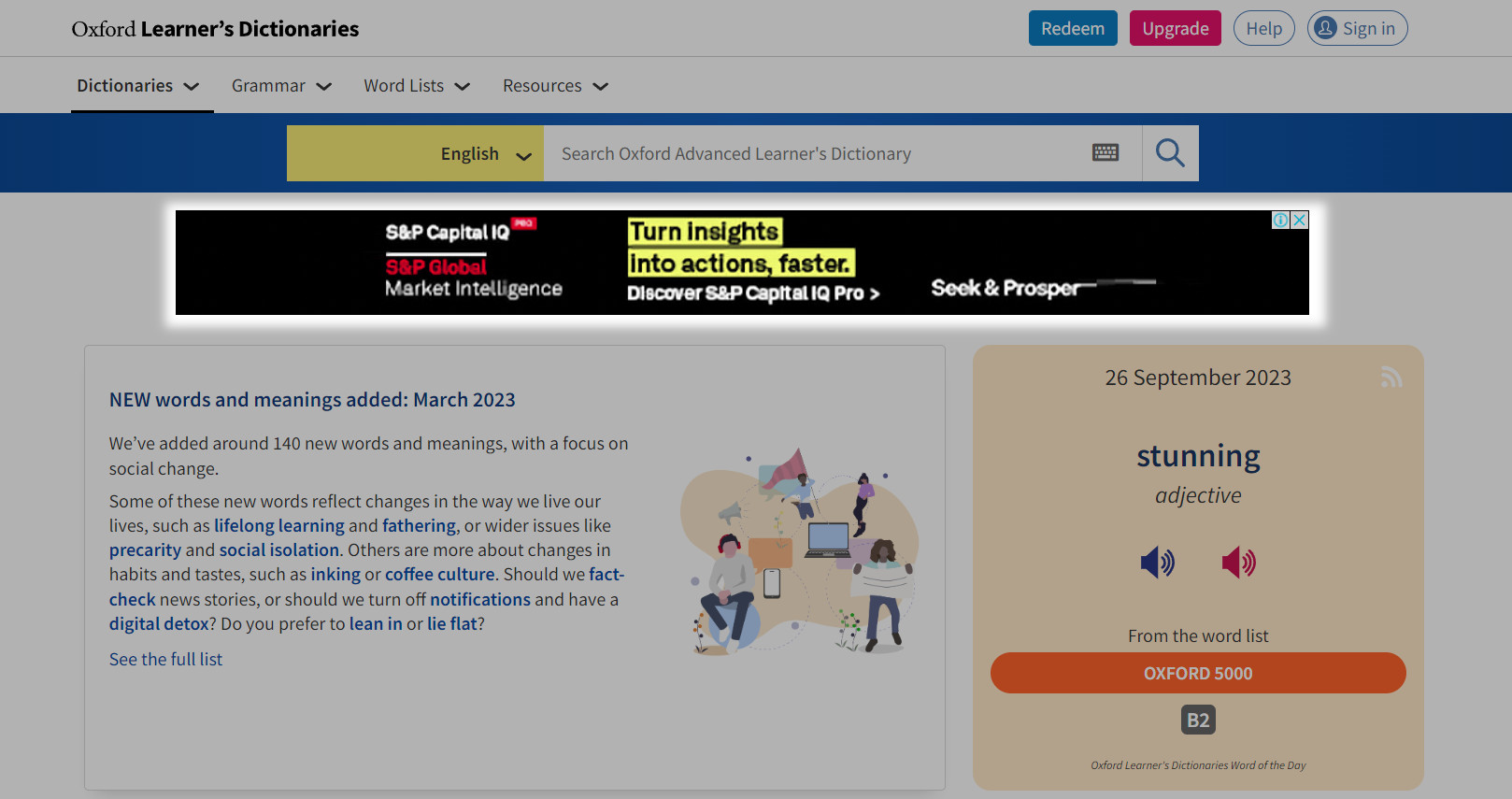Expand the Resources menu
Viewport: 1512px width, 799px height.
pos(556,86)
